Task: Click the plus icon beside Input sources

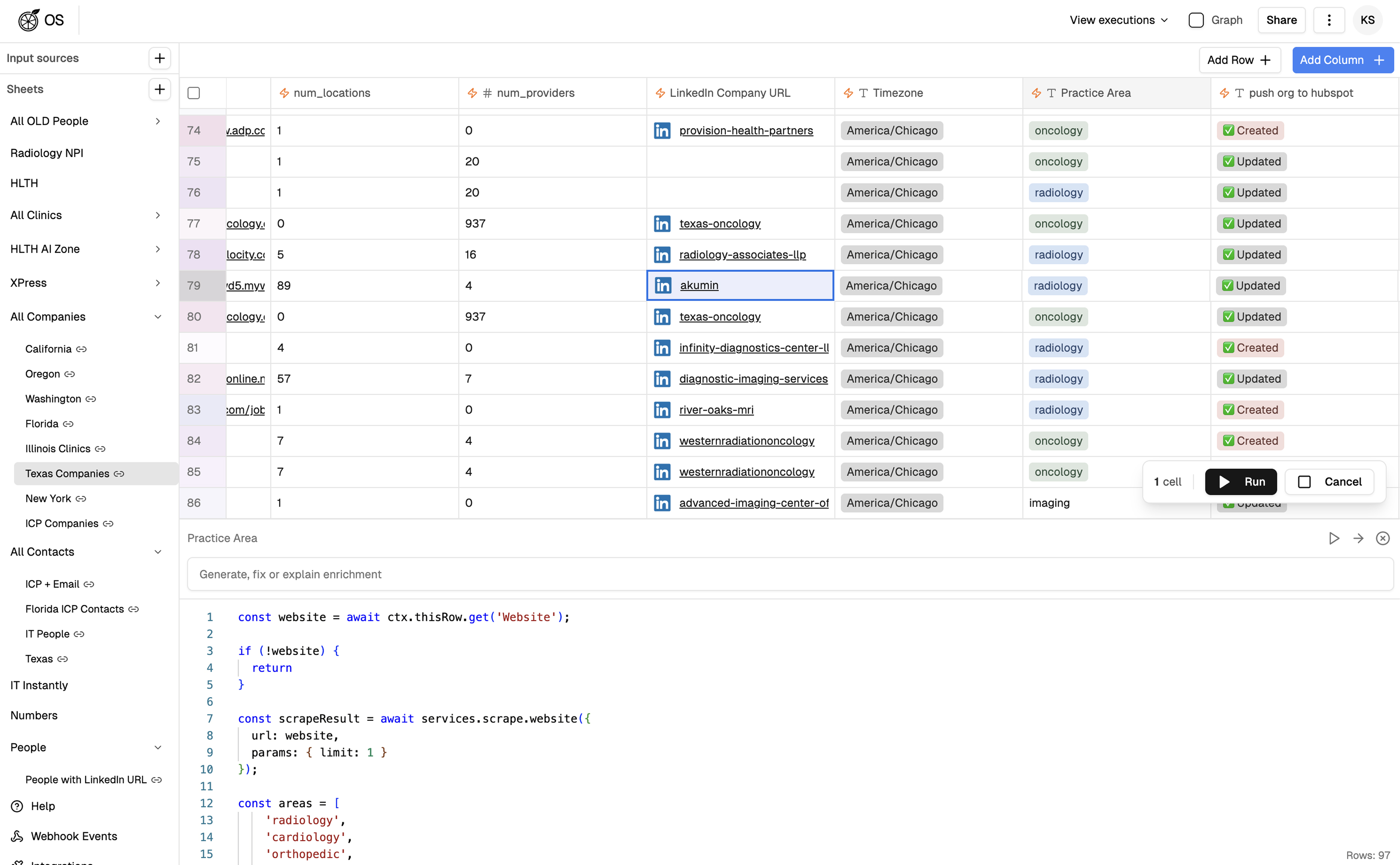Action: [x=160, y=58]
